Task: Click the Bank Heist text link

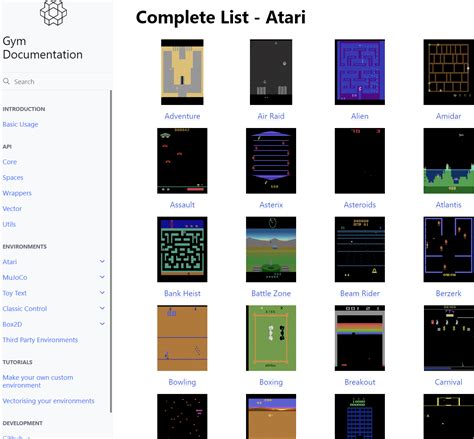Action: (x=182, y=293)
